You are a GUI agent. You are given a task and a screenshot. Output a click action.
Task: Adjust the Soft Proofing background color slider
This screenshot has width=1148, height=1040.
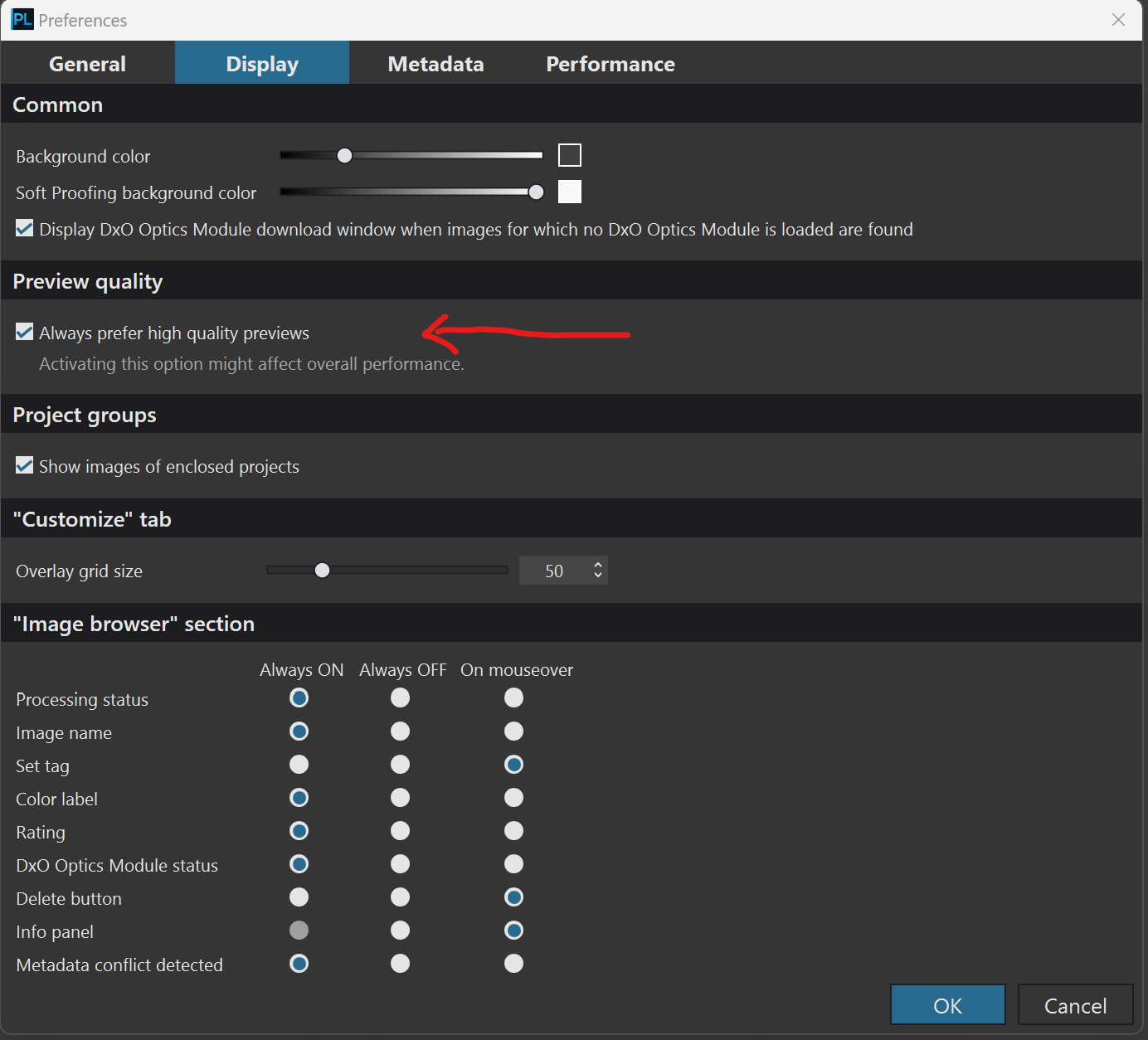(x=411, y=192)
